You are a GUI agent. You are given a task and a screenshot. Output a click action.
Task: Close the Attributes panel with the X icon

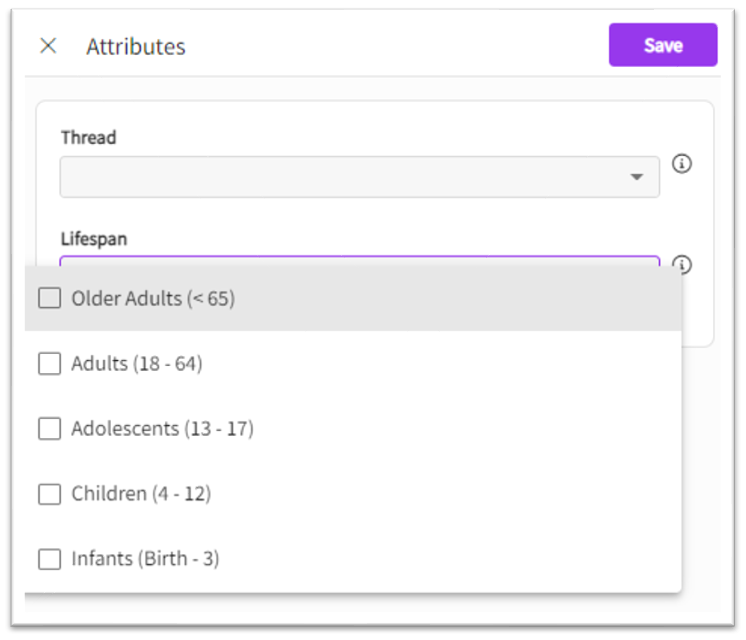point(48,46)
